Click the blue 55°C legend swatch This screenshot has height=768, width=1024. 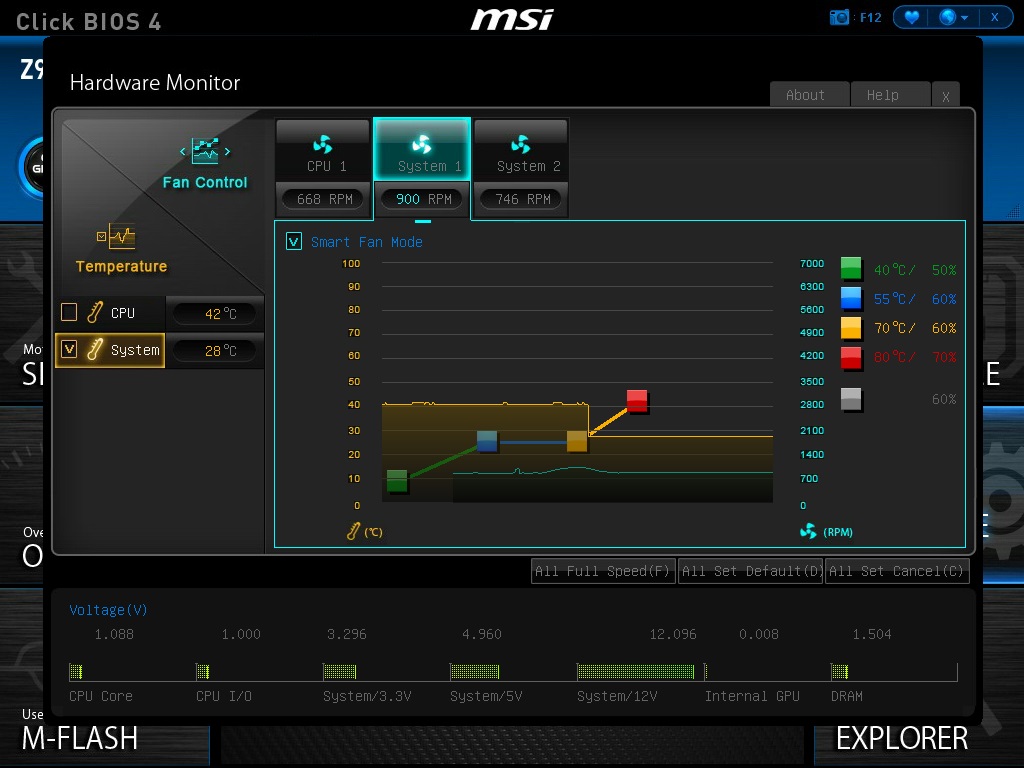click(850, 298)
